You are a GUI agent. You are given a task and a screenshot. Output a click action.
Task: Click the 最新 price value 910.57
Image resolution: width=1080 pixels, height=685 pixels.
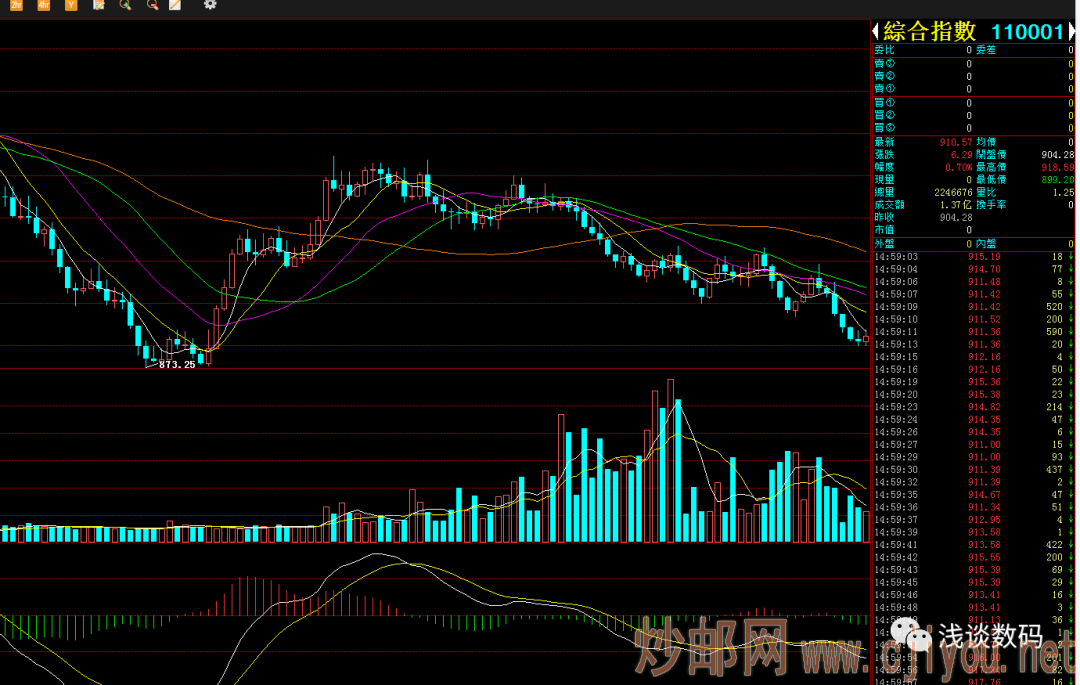point(956,142)
